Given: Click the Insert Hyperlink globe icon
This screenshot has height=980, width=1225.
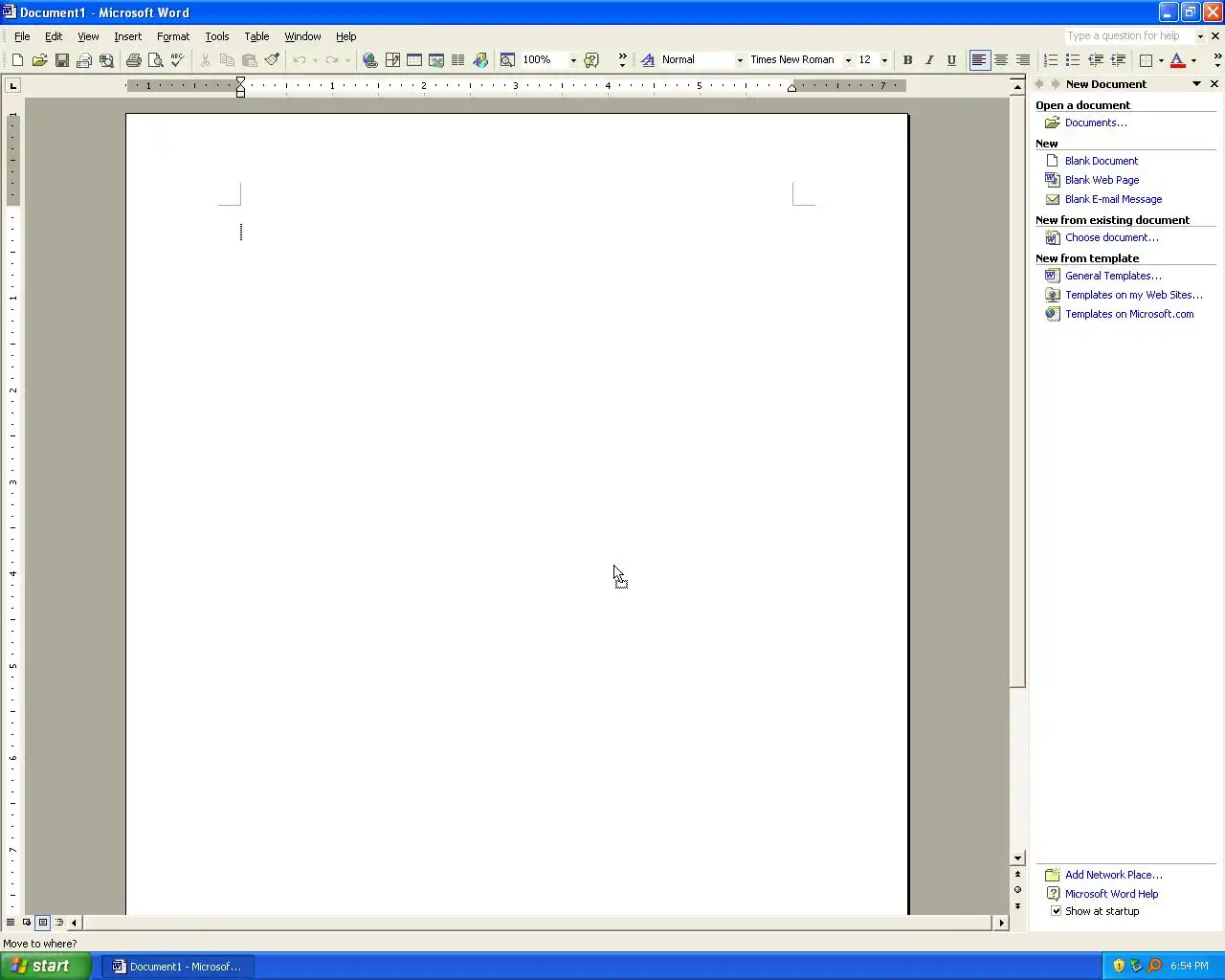Looking at the screenshot, I should pos(369,60).
